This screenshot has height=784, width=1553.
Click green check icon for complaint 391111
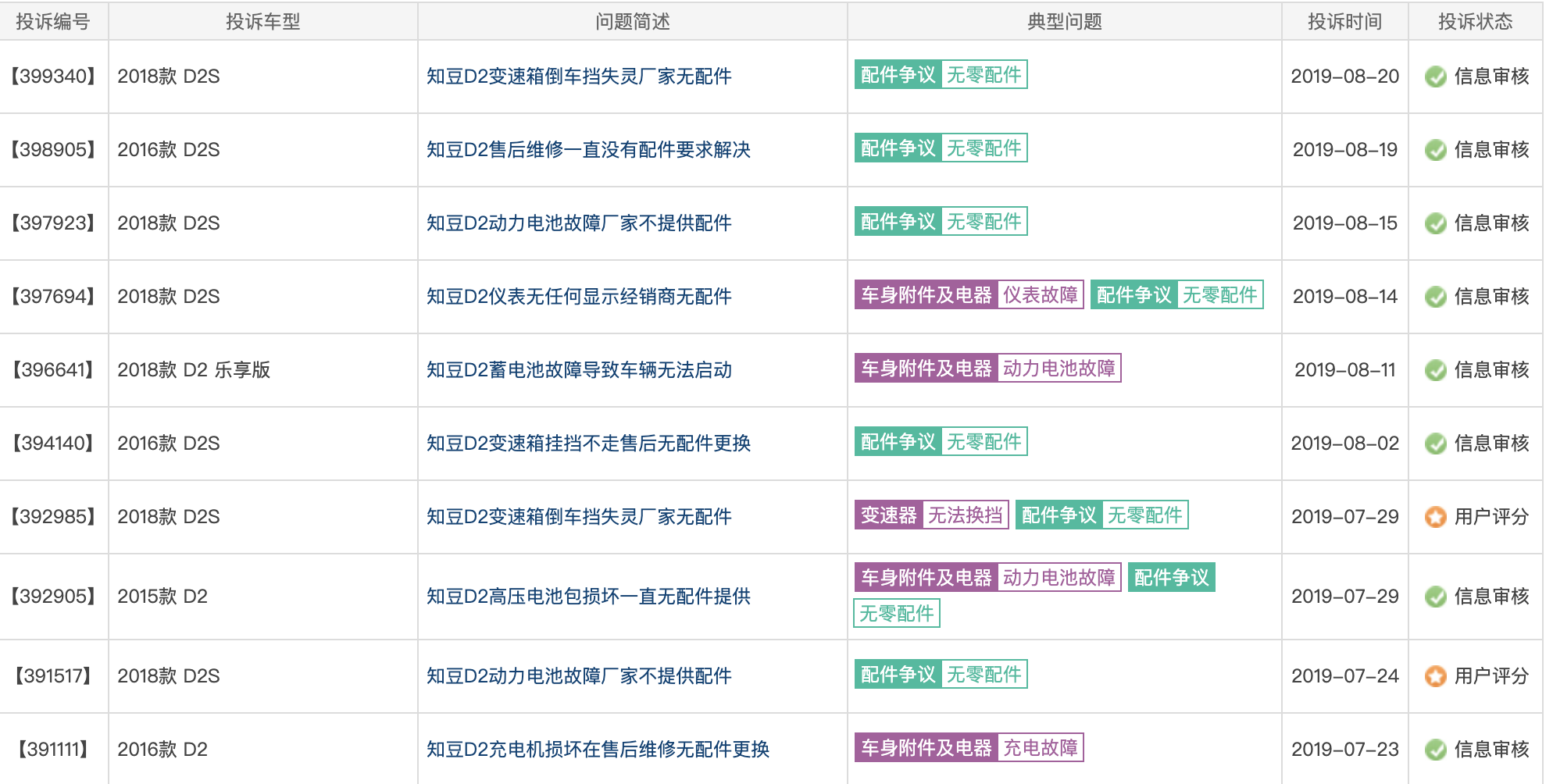point(1435,750)
